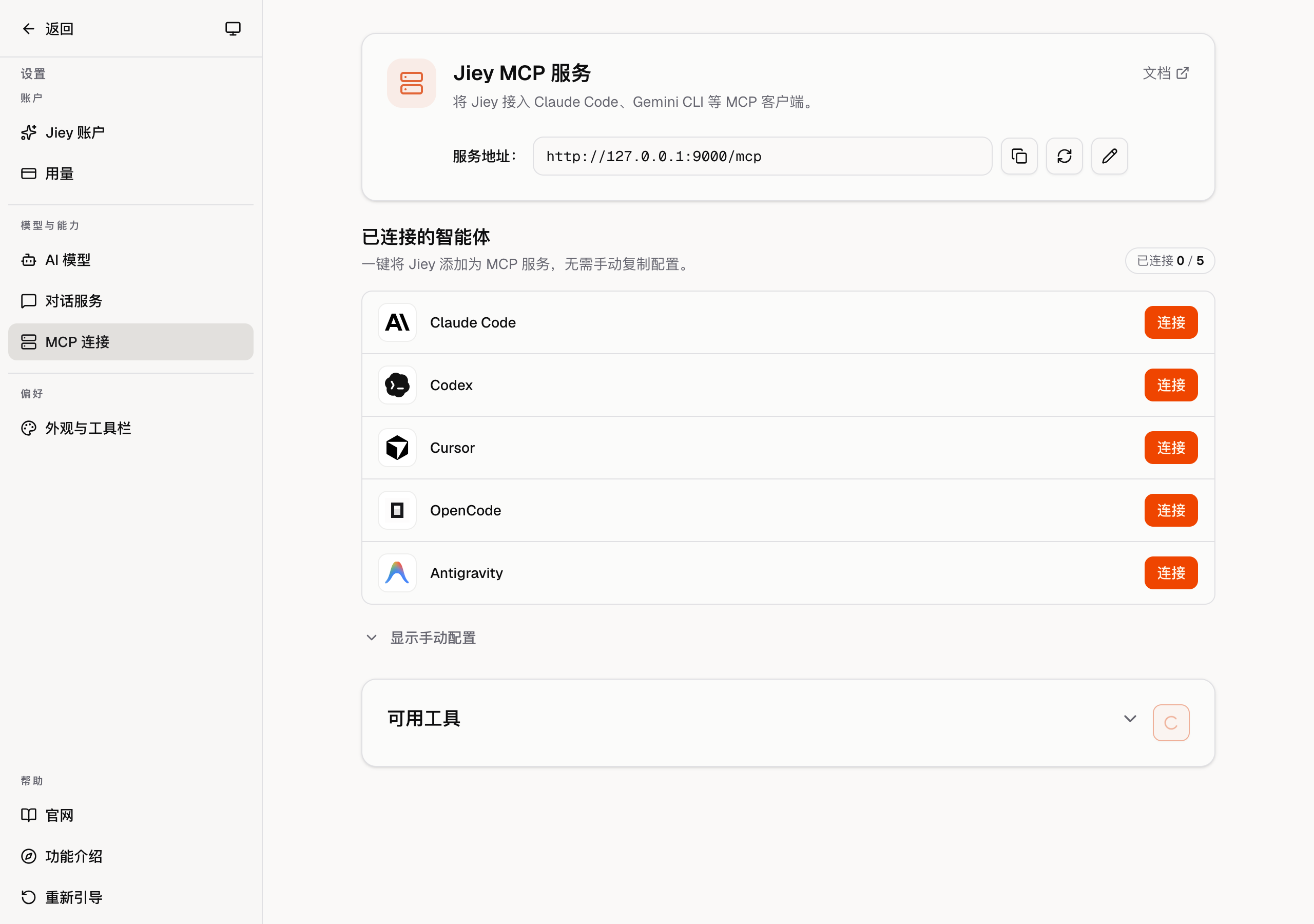This screenshot has width=1314, height=924.
Task: Expand 显示手动配置 section
Action: point(421,638)
